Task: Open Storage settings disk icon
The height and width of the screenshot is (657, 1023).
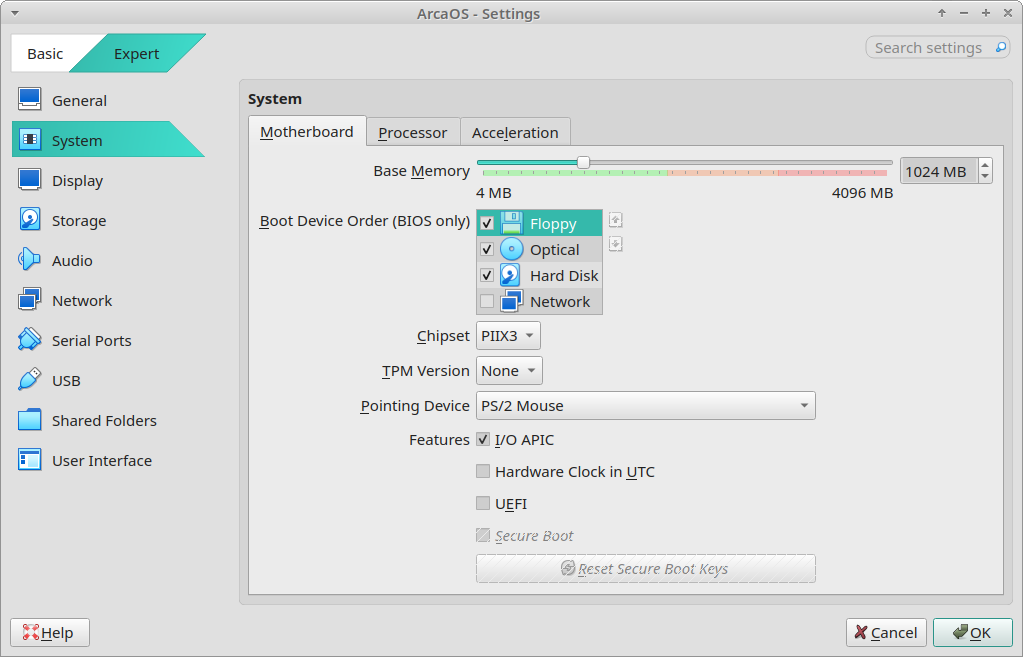Action: pyautogui.click(x=29, y=220)
